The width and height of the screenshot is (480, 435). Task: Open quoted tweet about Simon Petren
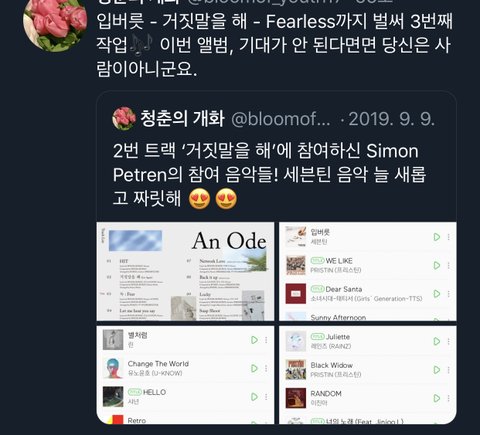coord(269,174)
